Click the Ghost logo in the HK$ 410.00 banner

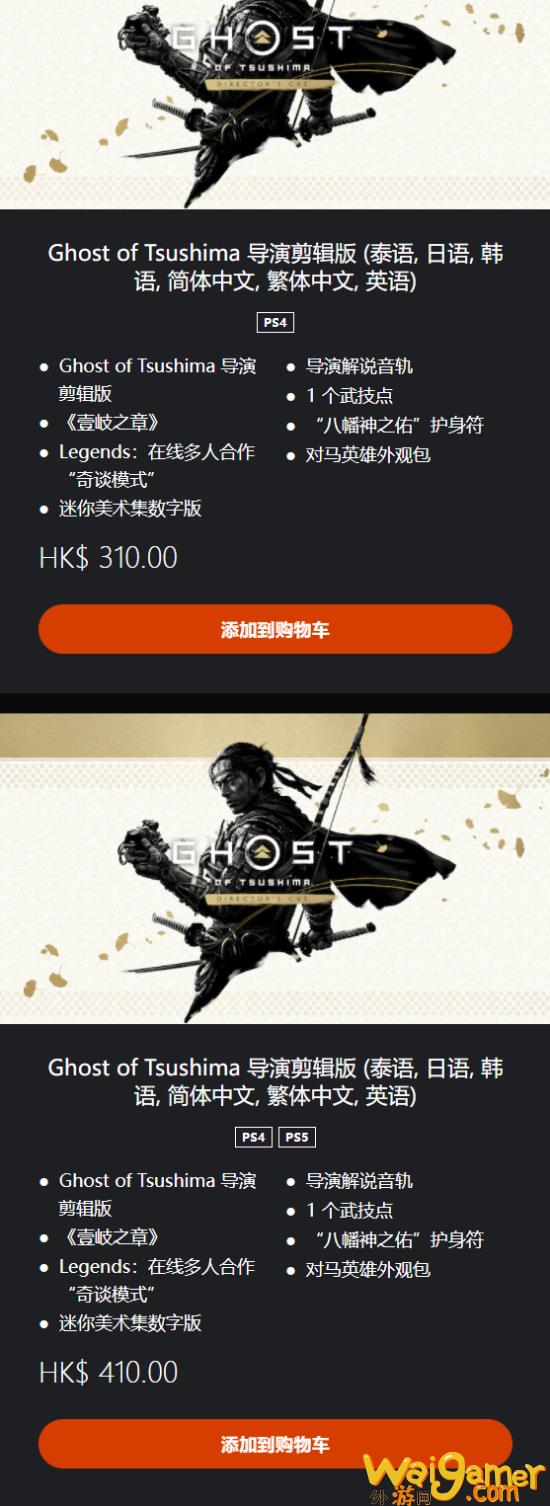(x=261, y=864)
